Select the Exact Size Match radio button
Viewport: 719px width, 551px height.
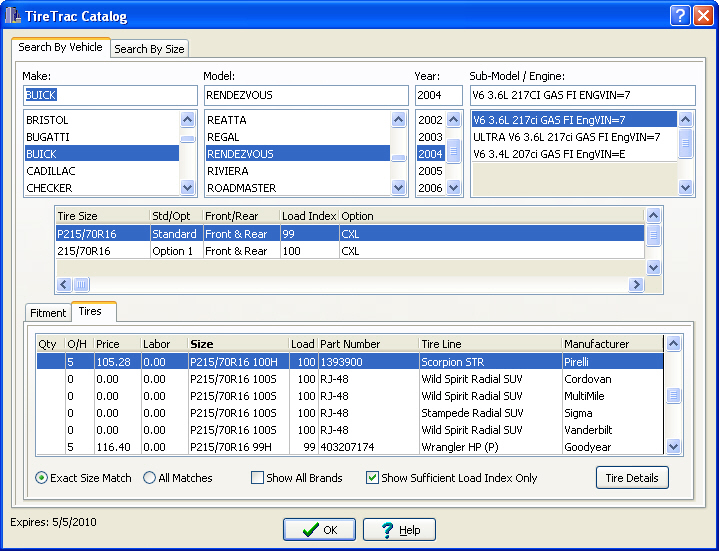pos(41,478)
